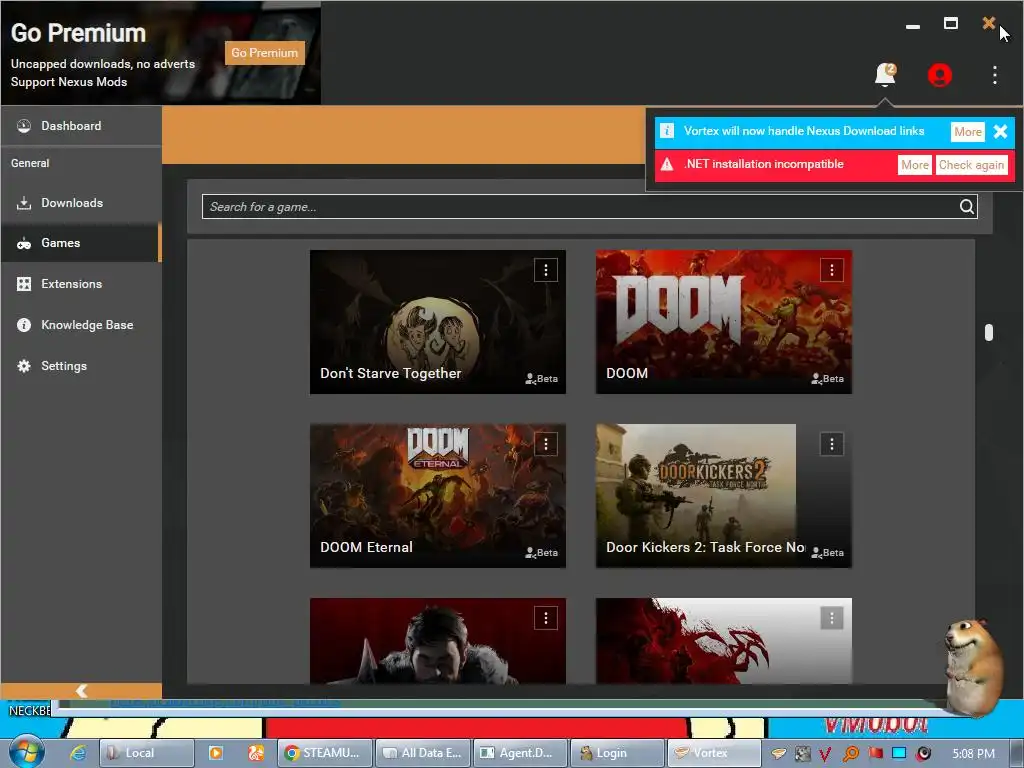The image size is (1024, 768).
Task: Switch to All Data E... taskbar window
Action: (423, 753)
